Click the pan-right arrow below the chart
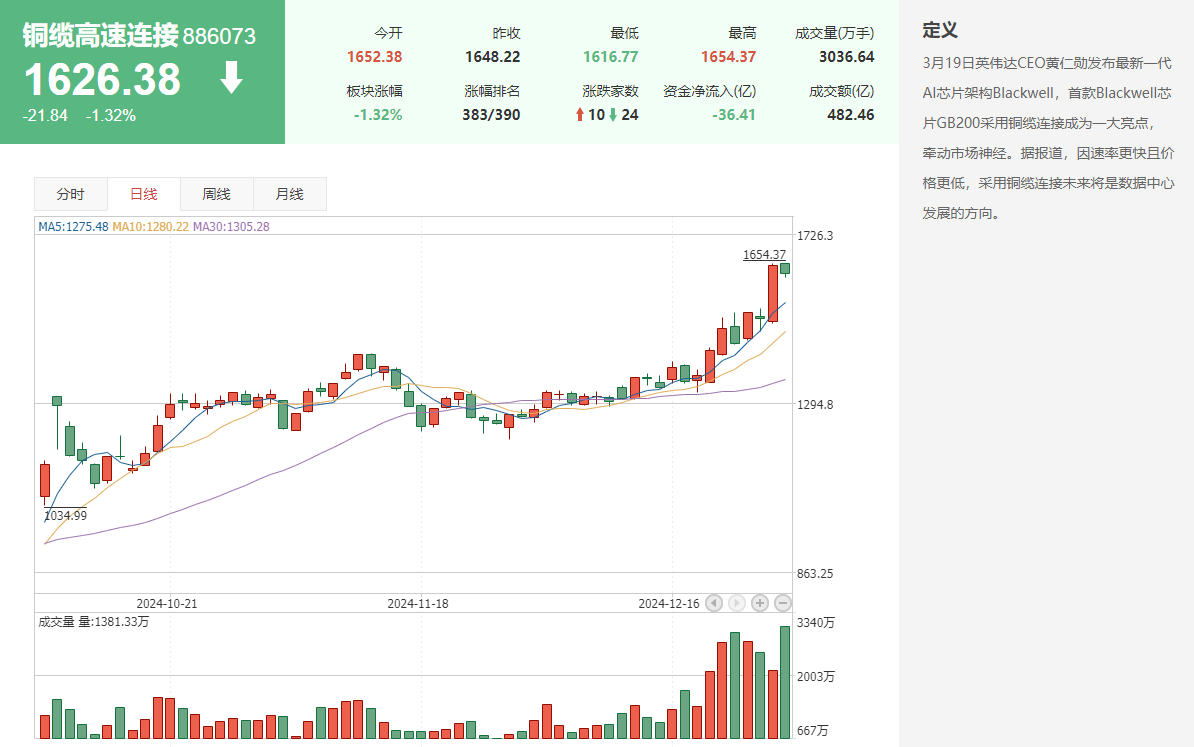 click(737, 603)
